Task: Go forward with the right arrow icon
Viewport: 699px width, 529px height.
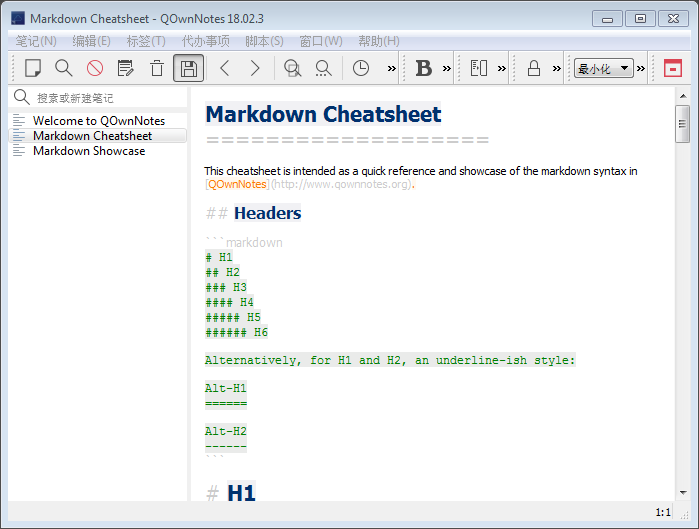Action: coord(255,68)
